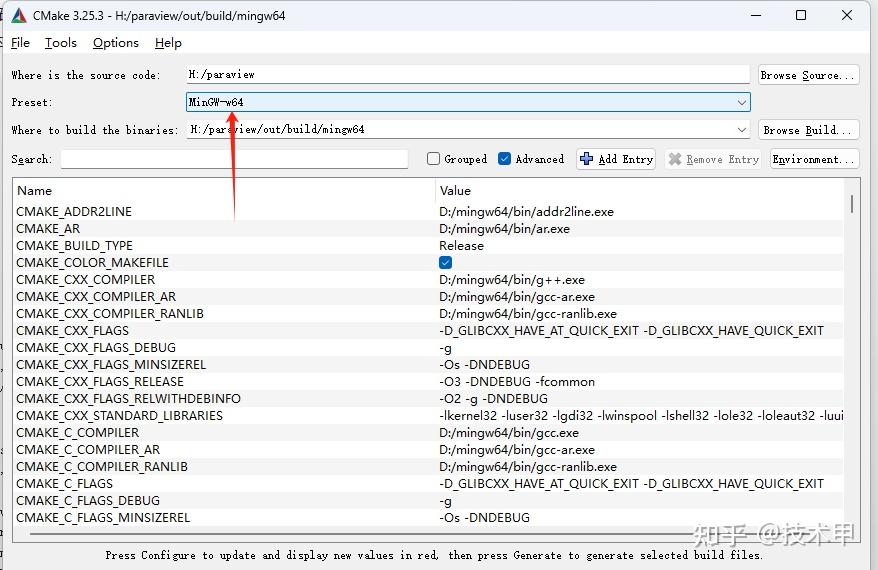The image size is (878, 570).
Task: Select the CMAKE_CXX_COMPILER_RANLIB entry
Action: 110,314
